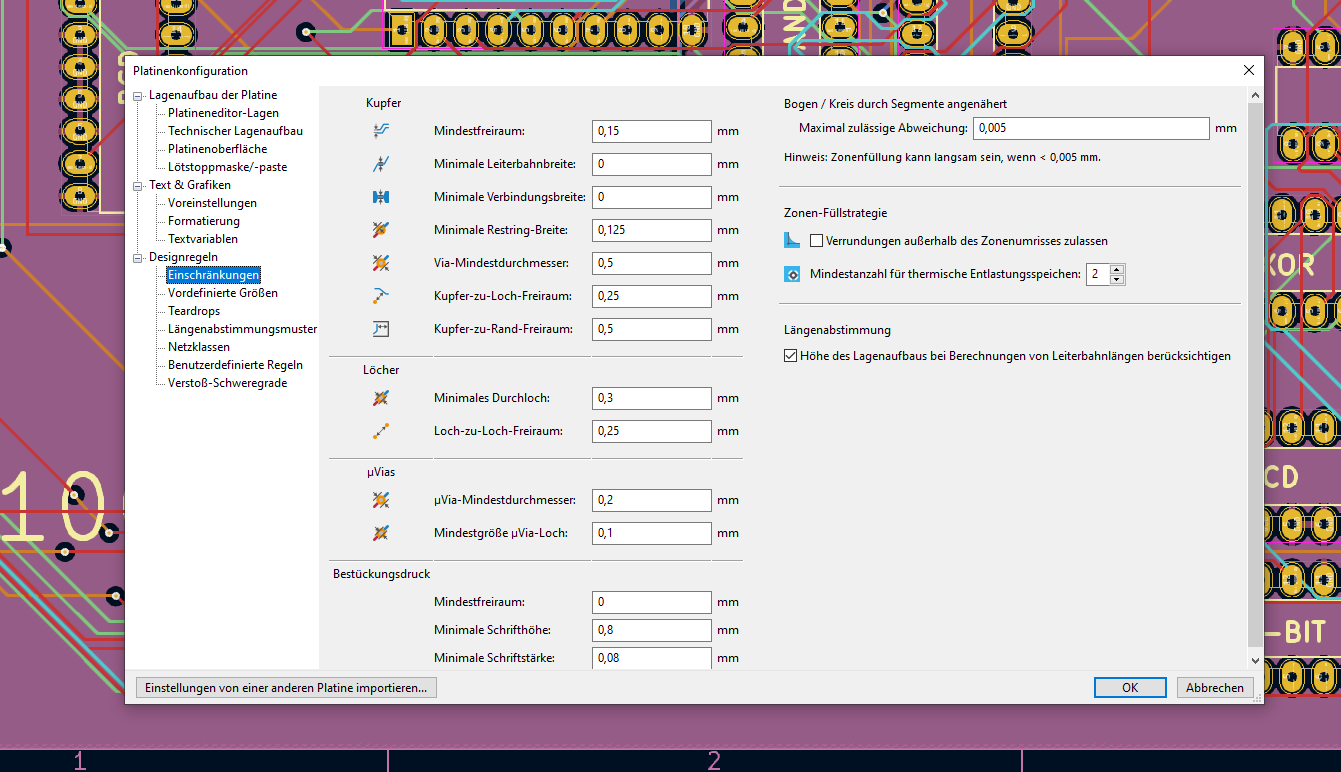Click the Kupfer Mindestfreiraum field showing 0,15
The height and width of the screenshot is (772, 1341).
[652, 131]
